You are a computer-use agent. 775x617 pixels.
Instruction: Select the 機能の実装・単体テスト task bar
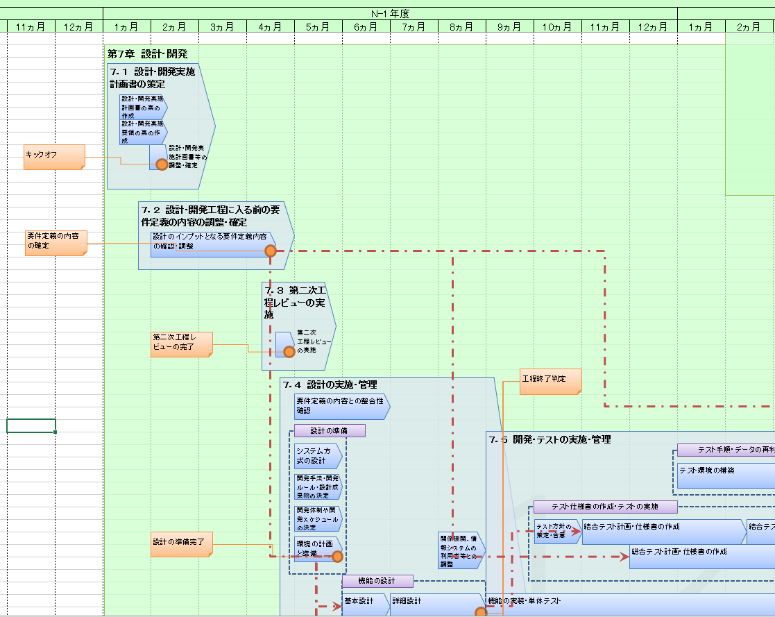tap(630, 604)
